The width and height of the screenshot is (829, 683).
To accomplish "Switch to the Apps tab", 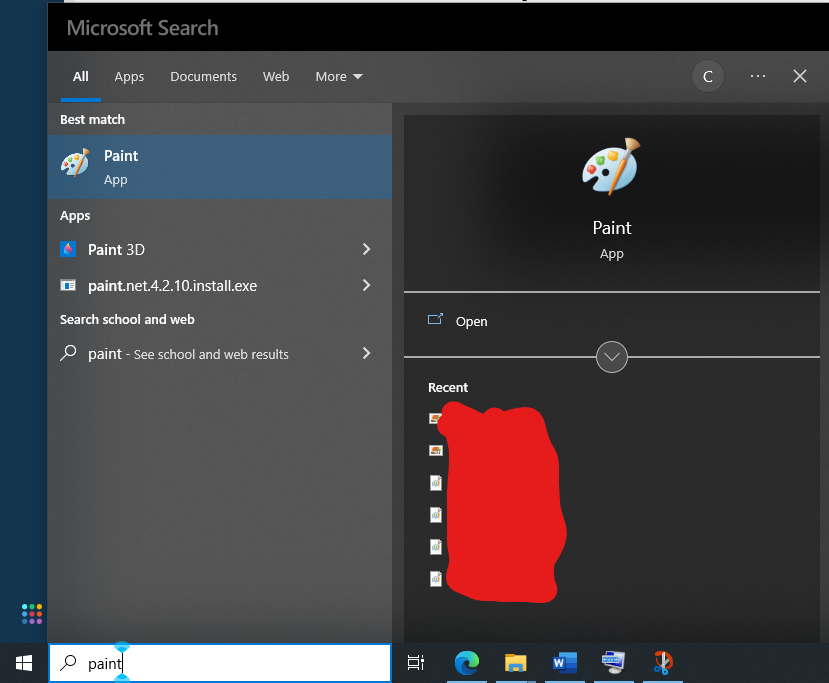I will [x=129, y=77].
